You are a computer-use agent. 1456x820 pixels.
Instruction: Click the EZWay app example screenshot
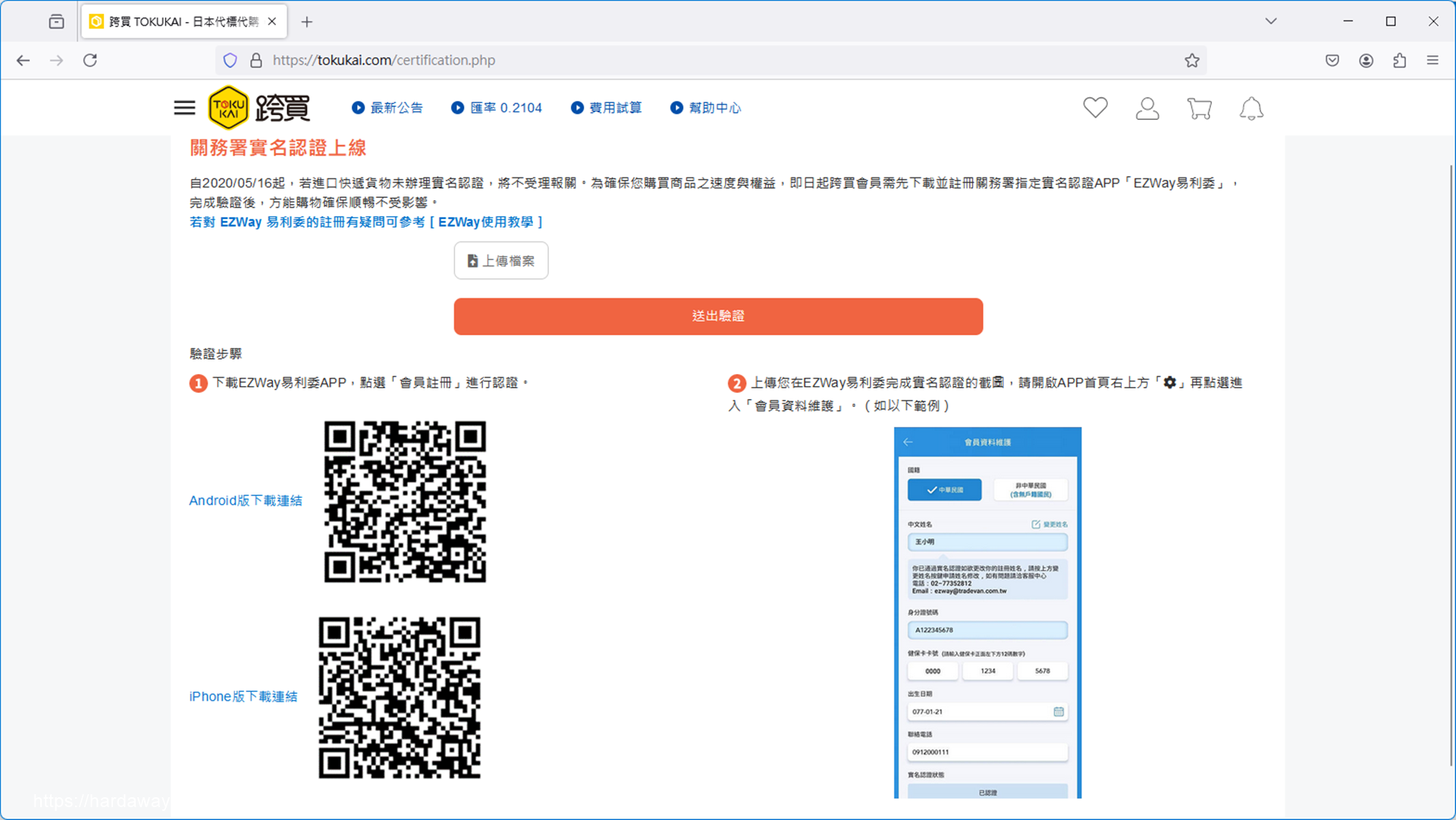pyautogui.click(x=987, y=612)
